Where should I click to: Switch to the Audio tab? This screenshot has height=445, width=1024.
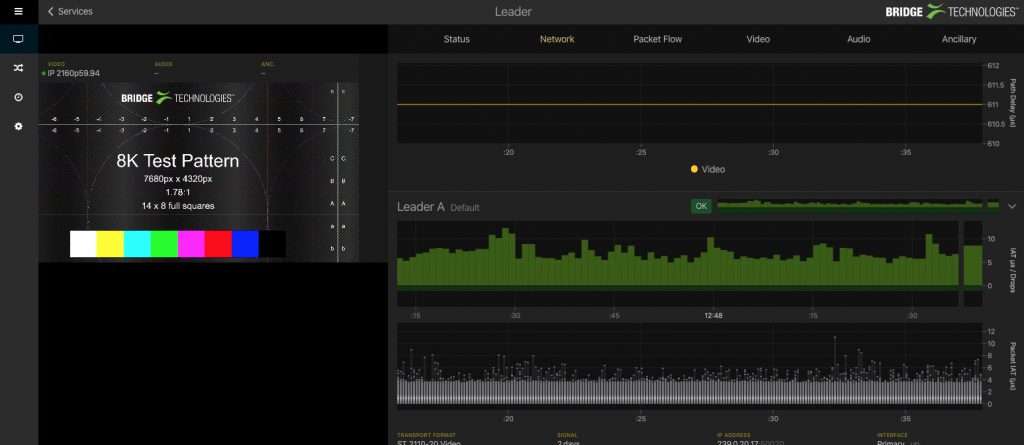click(858, 39)
